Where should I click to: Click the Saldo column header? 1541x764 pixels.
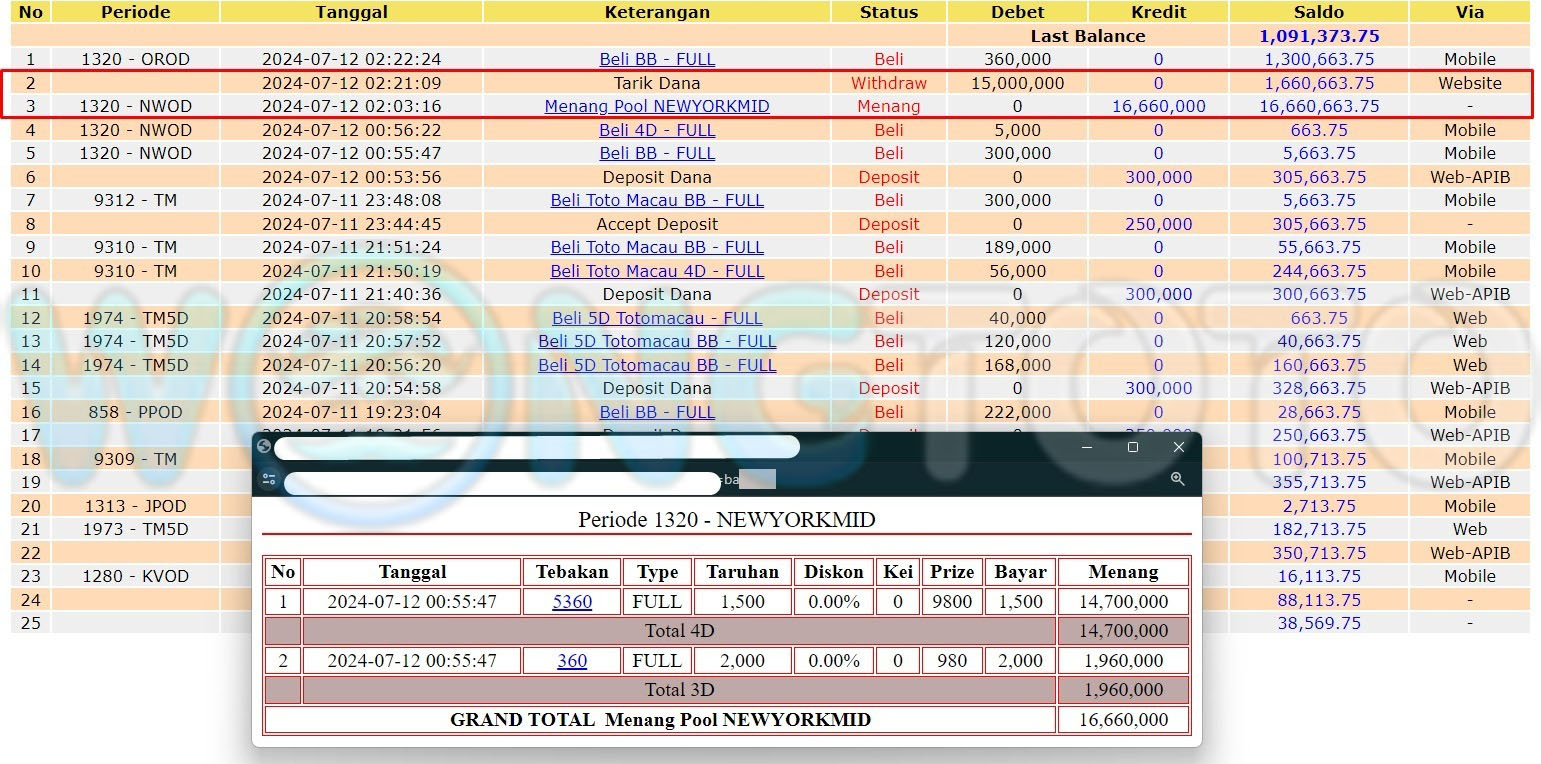[x=1318, y=12]
